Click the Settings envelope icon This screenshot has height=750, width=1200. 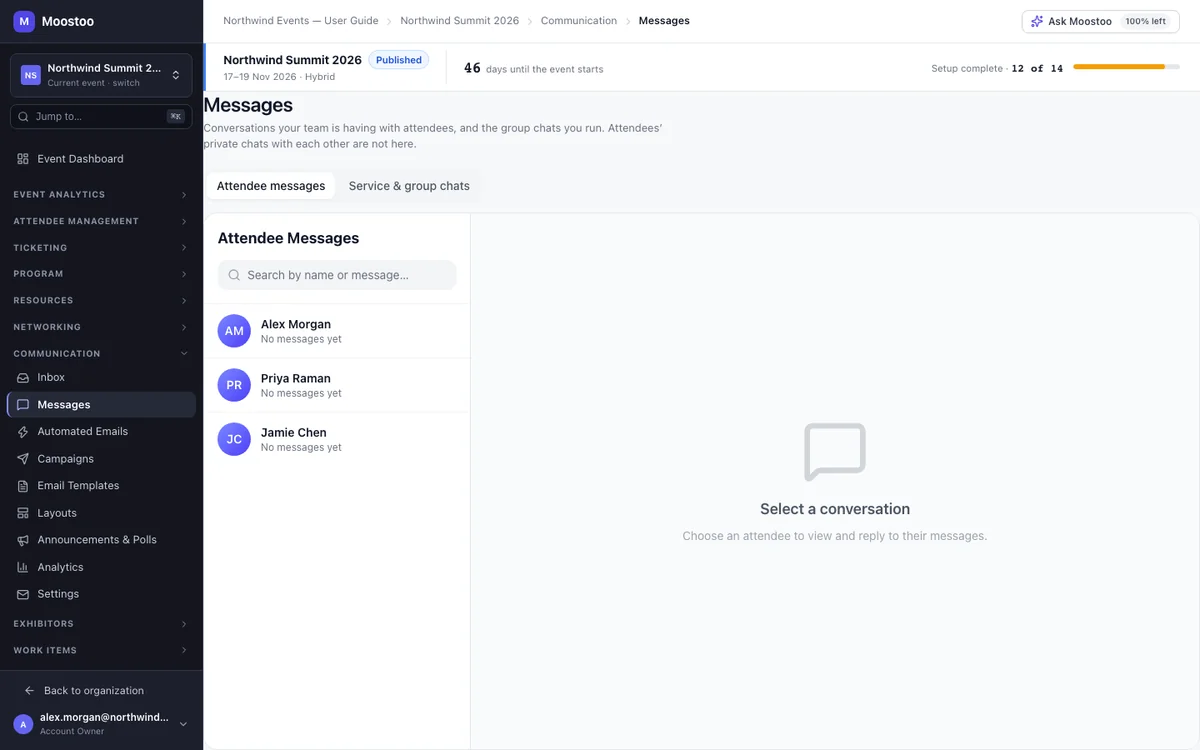pos(23,594)
